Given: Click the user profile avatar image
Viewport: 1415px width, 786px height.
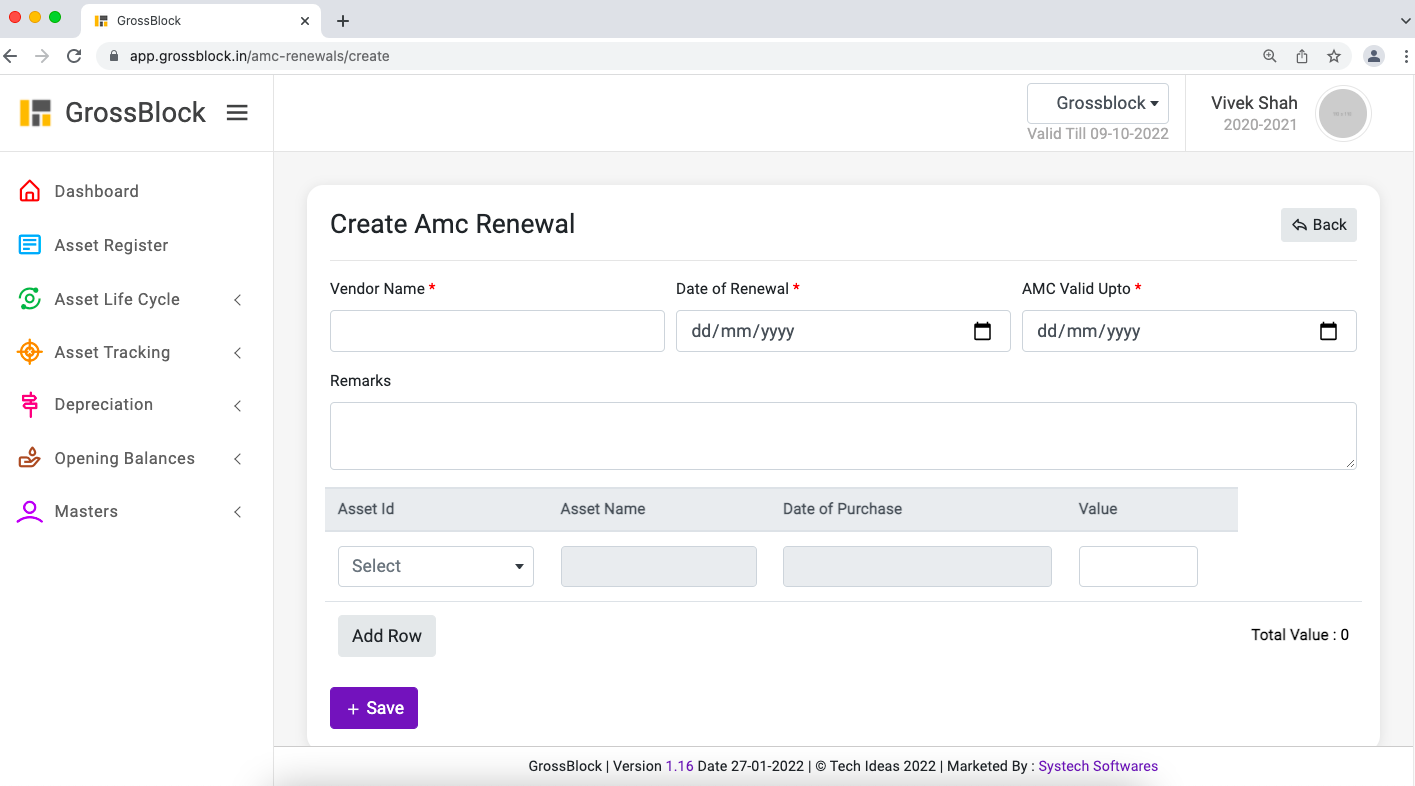Looking at the screenshot, I should tap(1342, 114).
